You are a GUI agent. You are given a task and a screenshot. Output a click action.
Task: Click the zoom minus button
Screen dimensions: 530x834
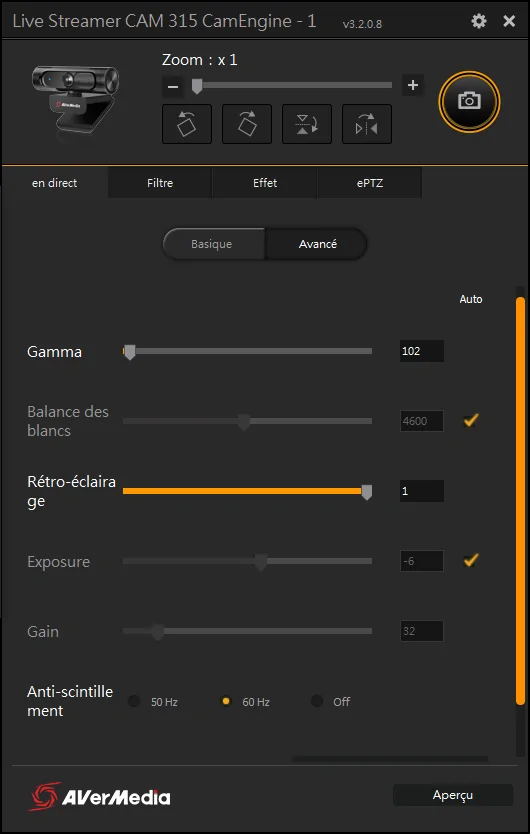coord(173,86)
